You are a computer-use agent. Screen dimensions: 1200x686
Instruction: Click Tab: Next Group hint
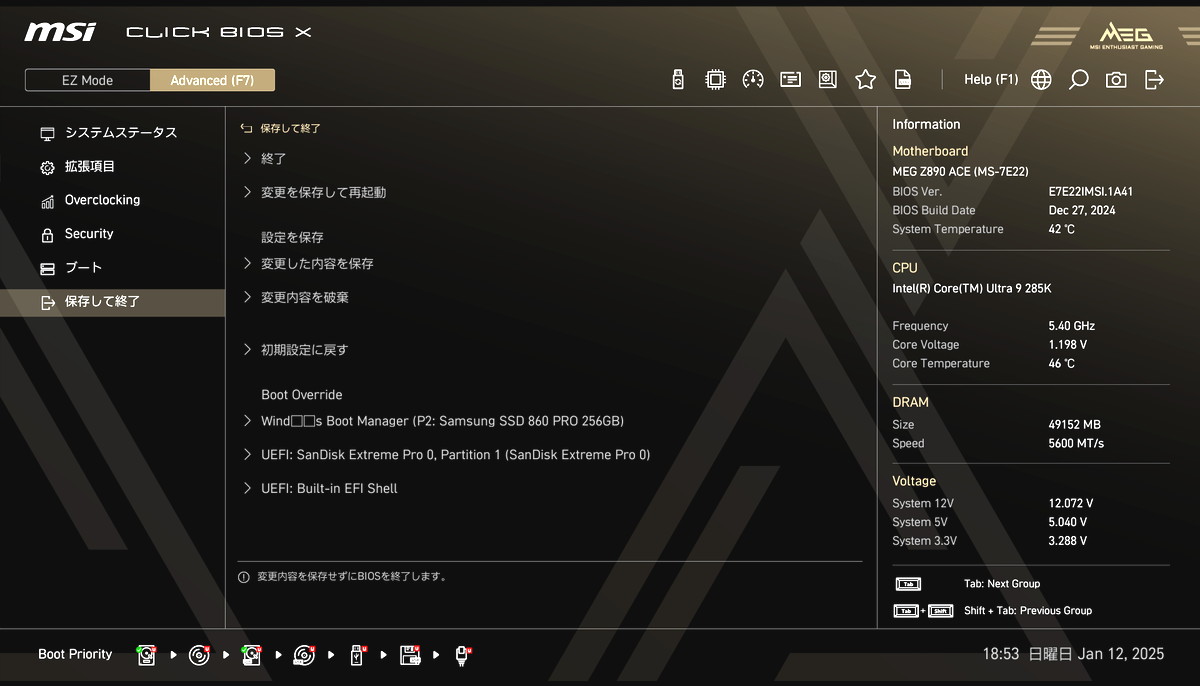click(1002, 584)
